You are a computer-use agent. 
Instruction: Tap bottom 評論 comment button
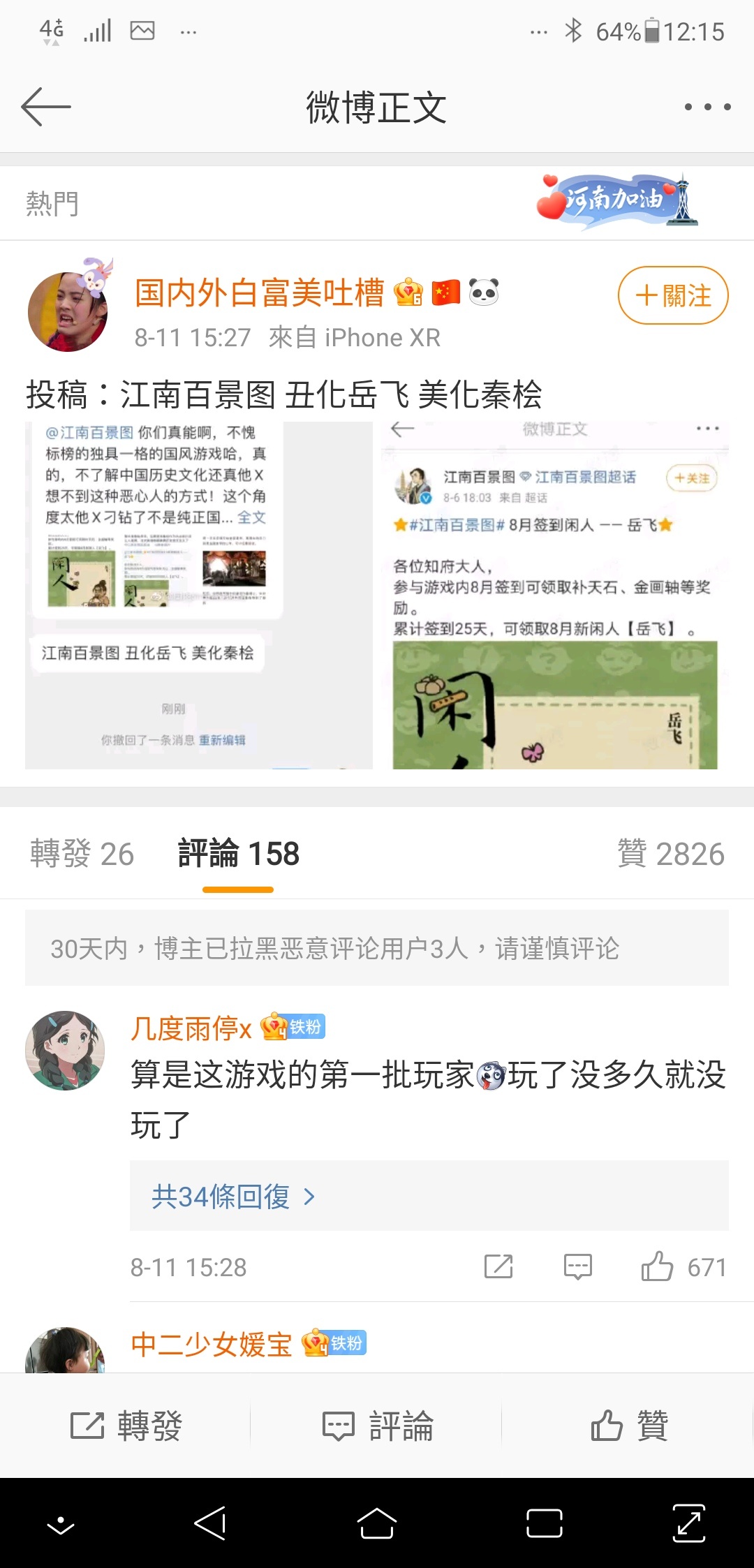tap(378, 1425)
